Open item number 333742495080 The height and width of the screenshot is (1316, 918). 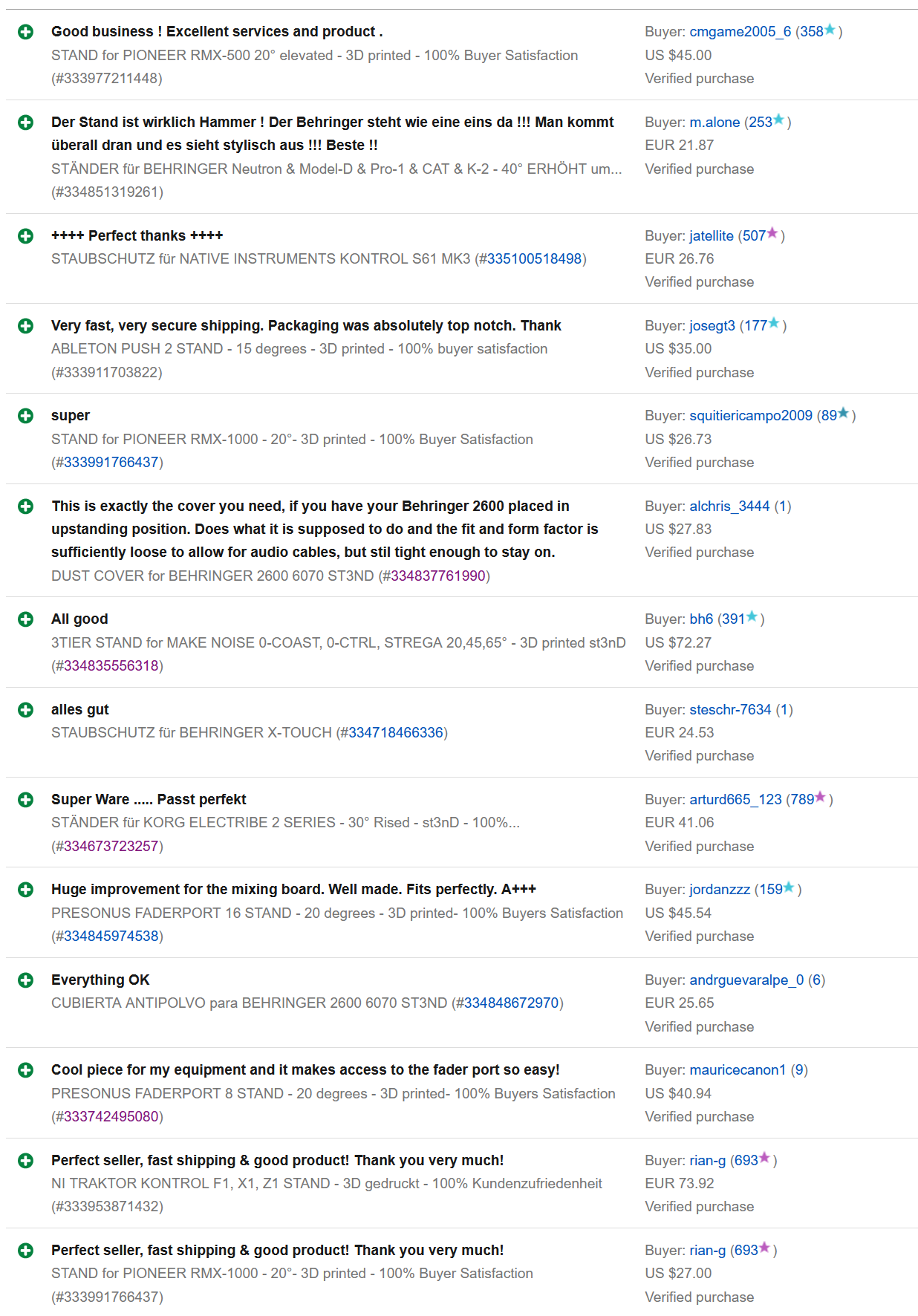pyautogui.click(x=111, y=1117)
